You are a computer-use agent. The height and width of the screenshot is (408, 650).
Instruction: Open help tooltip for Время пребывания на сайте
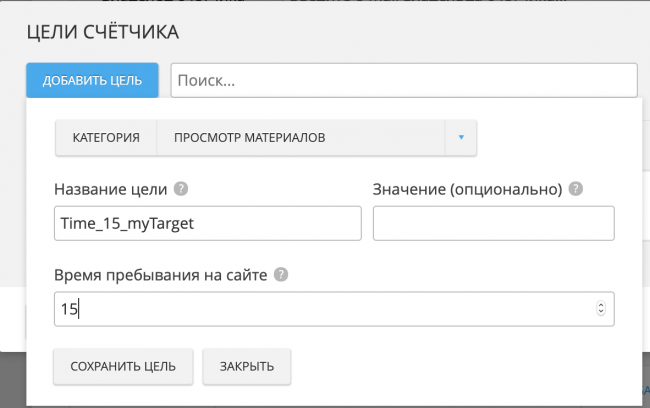pyautogui.click(x=282, y=273)
